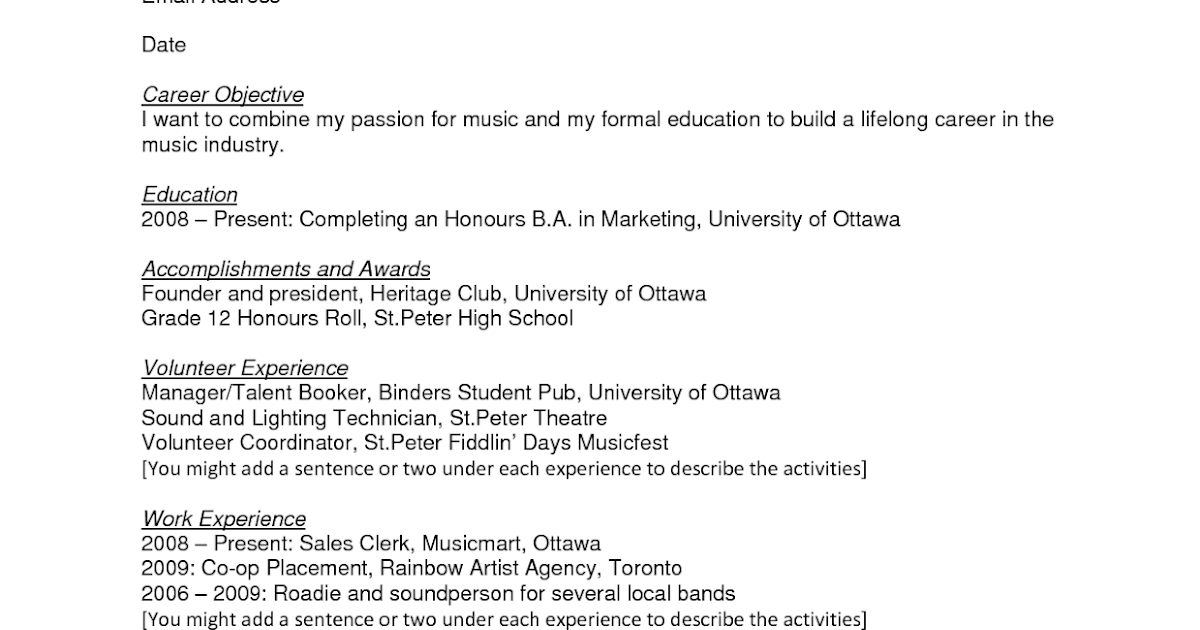Select the Work Experience heading

point(224,519)
